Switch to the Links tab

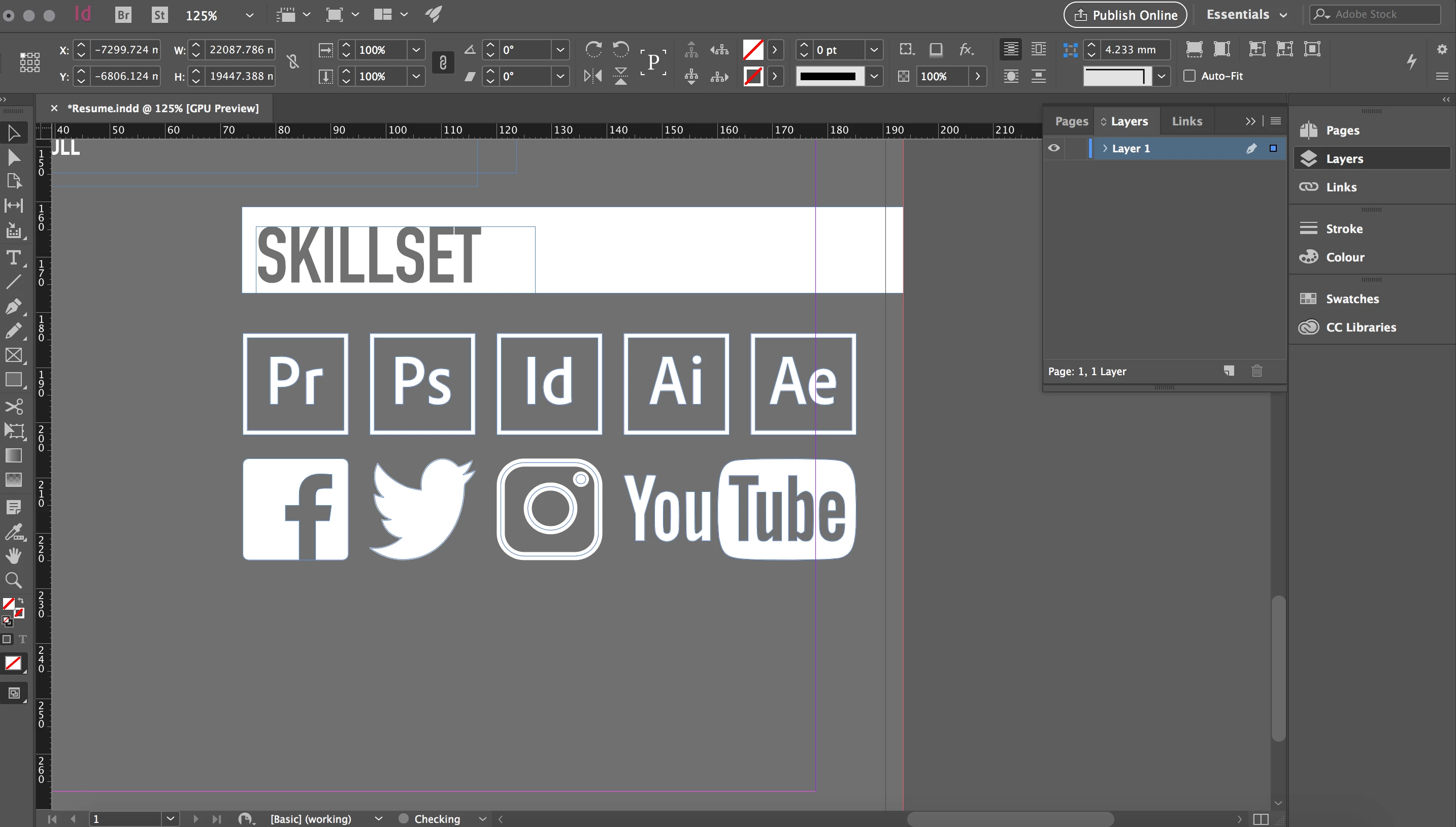1187,121
